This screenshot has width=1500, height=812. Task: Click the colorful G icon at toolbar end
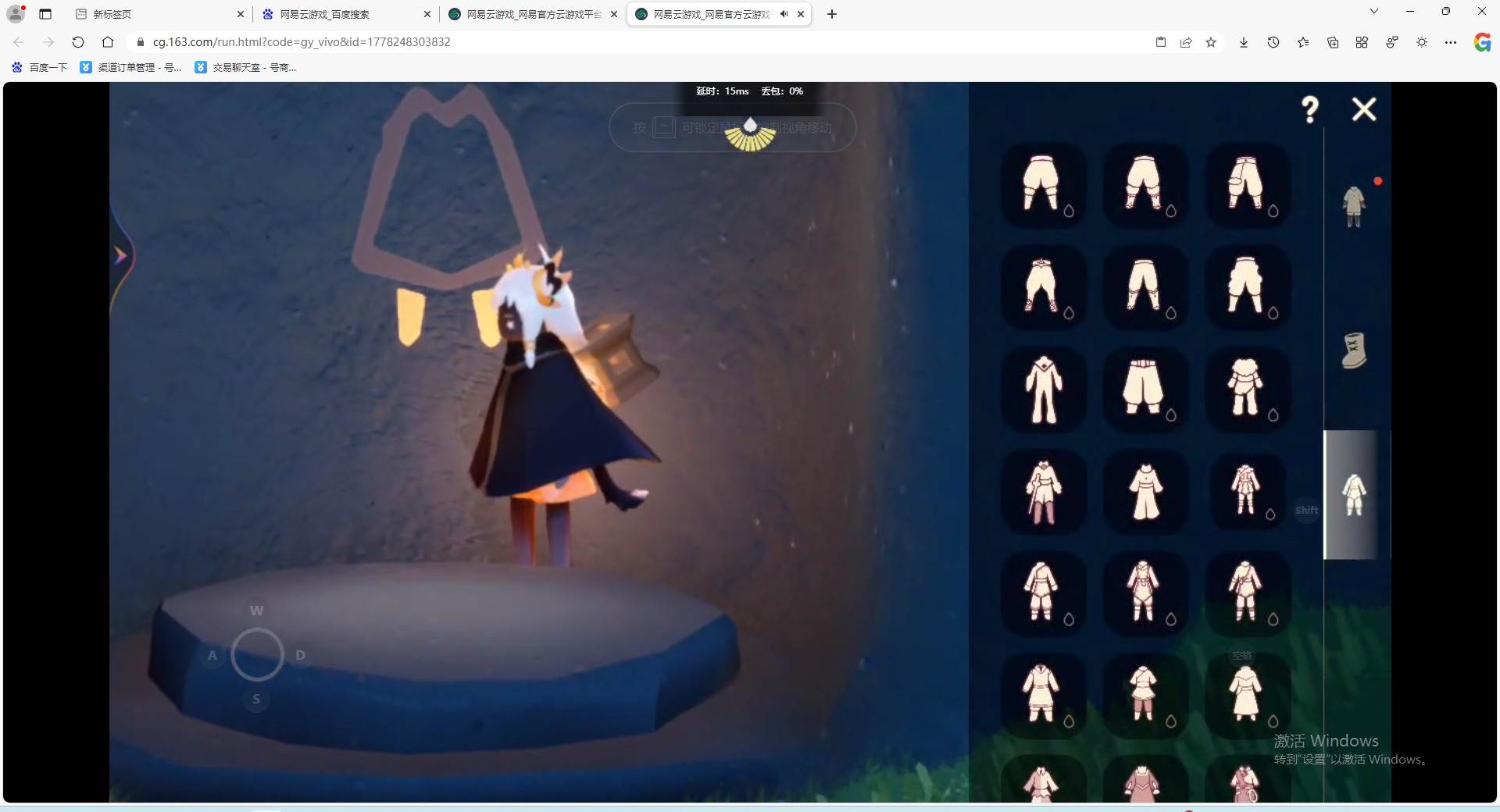[x=1482, y=42]
